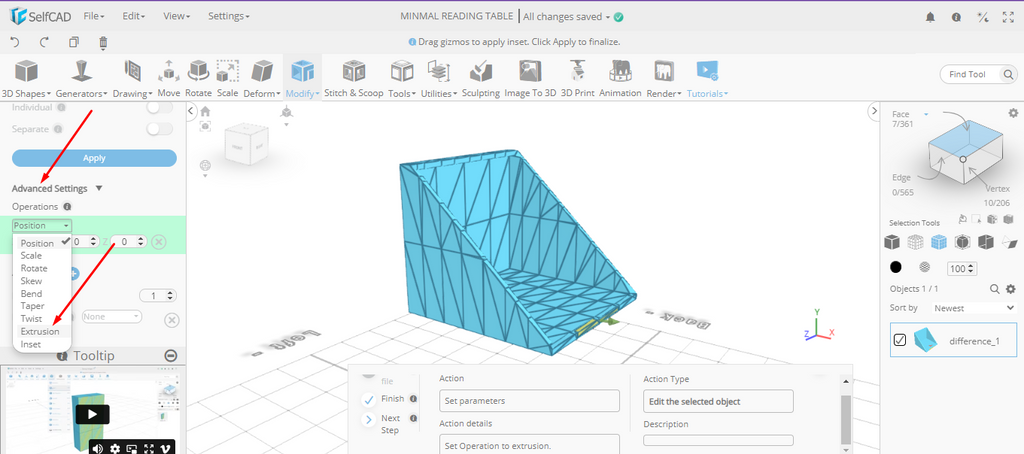Select the Rotate tool
This screenshot has width=1024, height=454.
pyautogui.click(x=198, y=78)
